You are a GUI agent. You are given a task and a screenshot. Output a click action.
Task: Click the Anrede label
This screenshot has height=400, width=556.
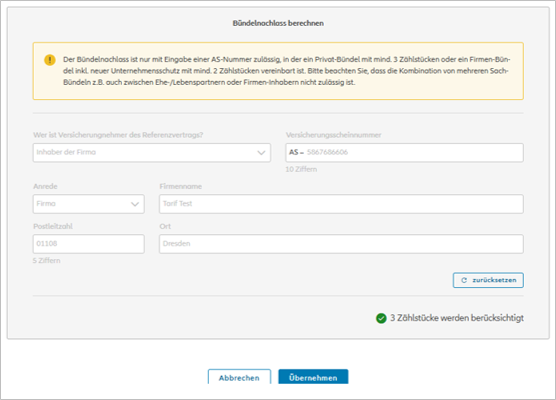[45, 187]
